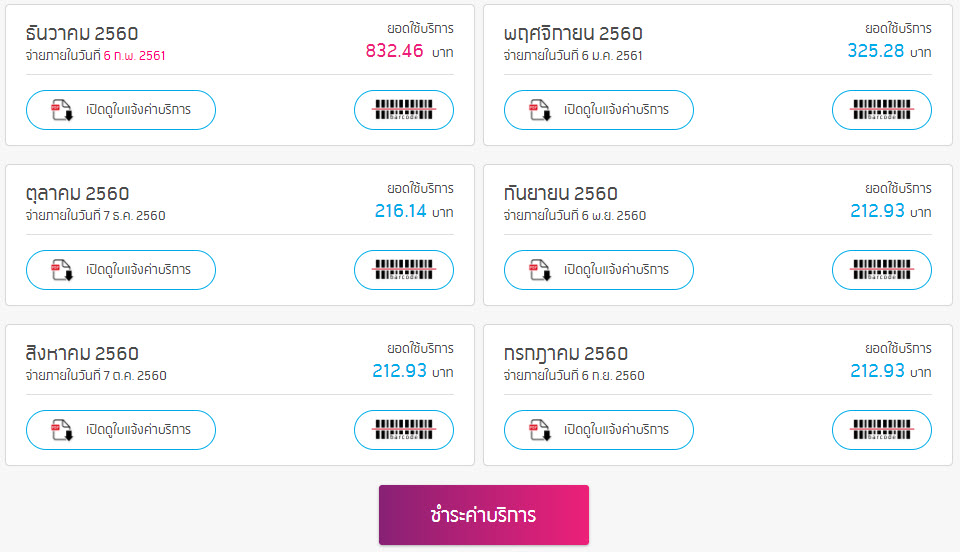
Task: Click the barcode icon for ธันวาคม 2560
Action: tap(404, 110)
